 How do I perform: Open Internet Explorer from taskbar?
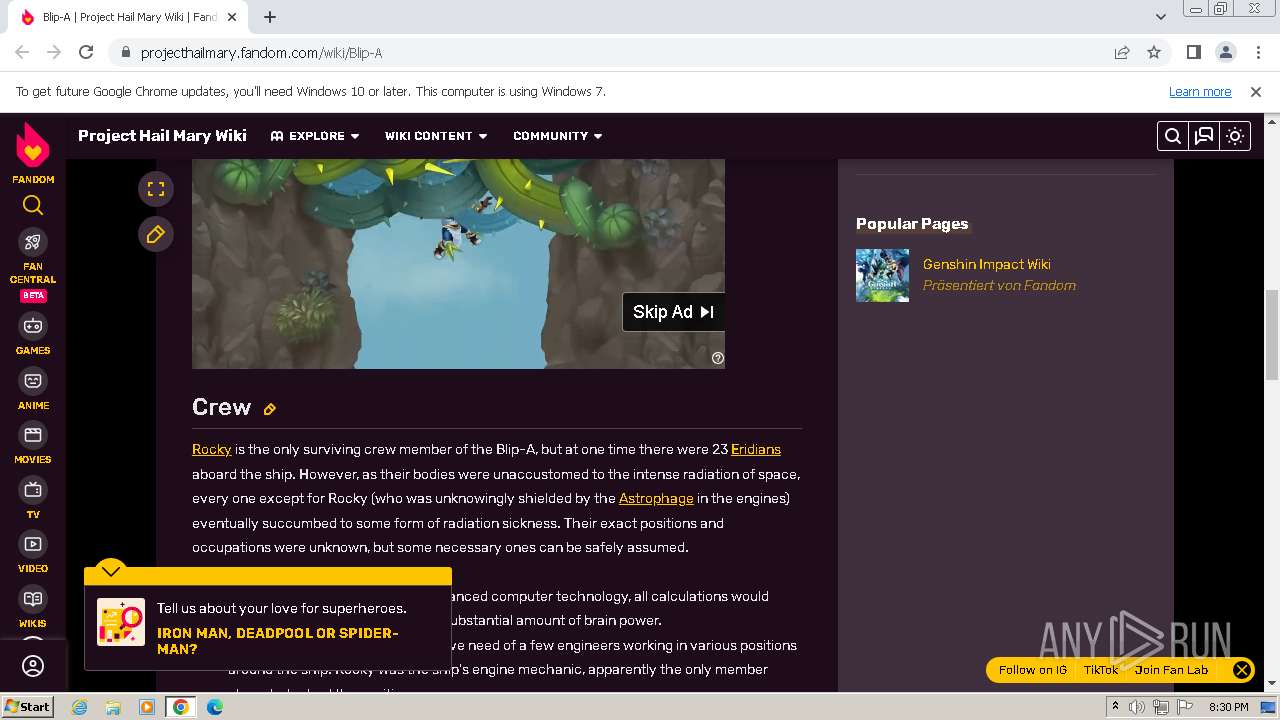79,707
